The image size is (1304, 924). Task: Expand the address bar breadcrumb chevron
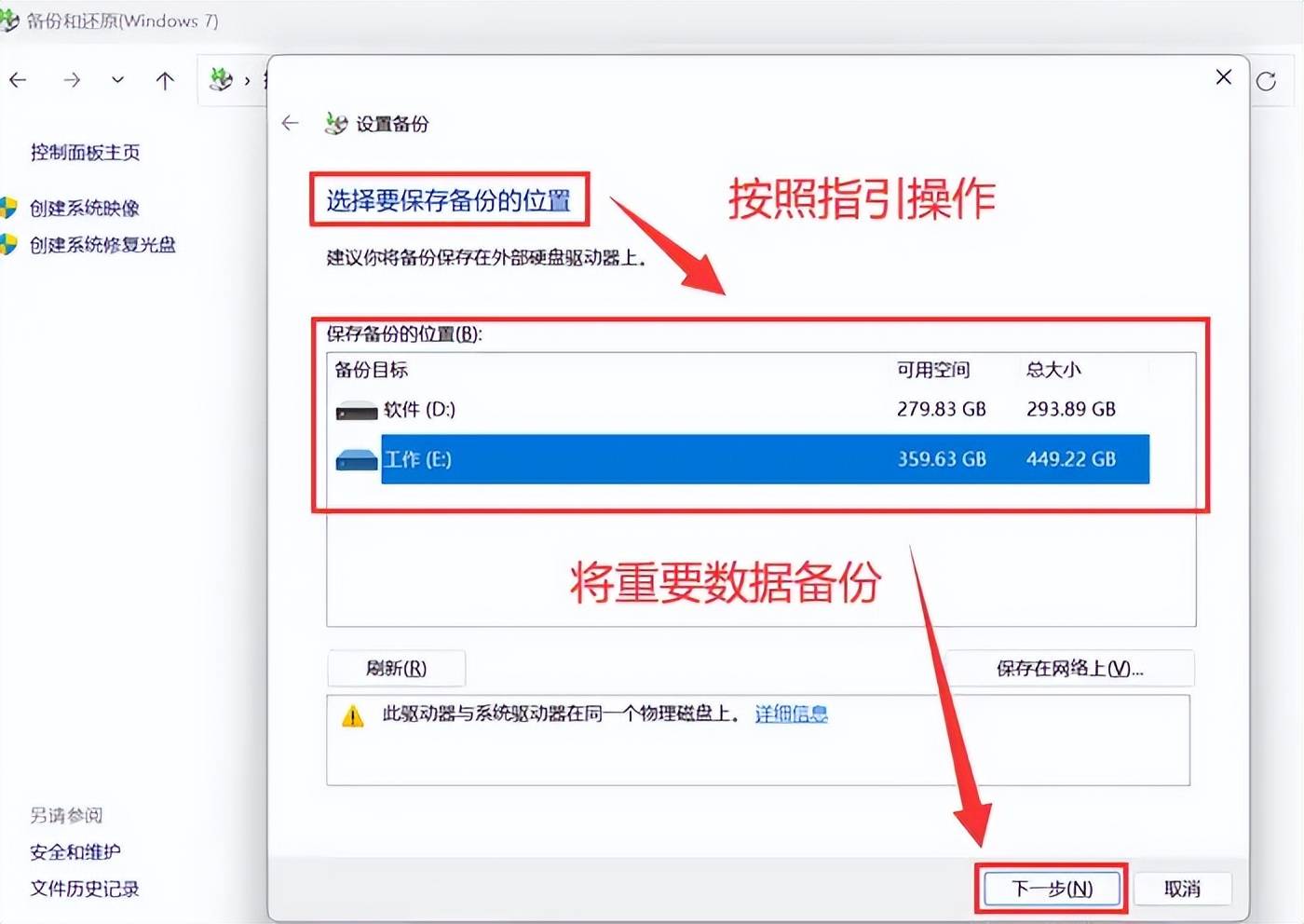point(247,81)
